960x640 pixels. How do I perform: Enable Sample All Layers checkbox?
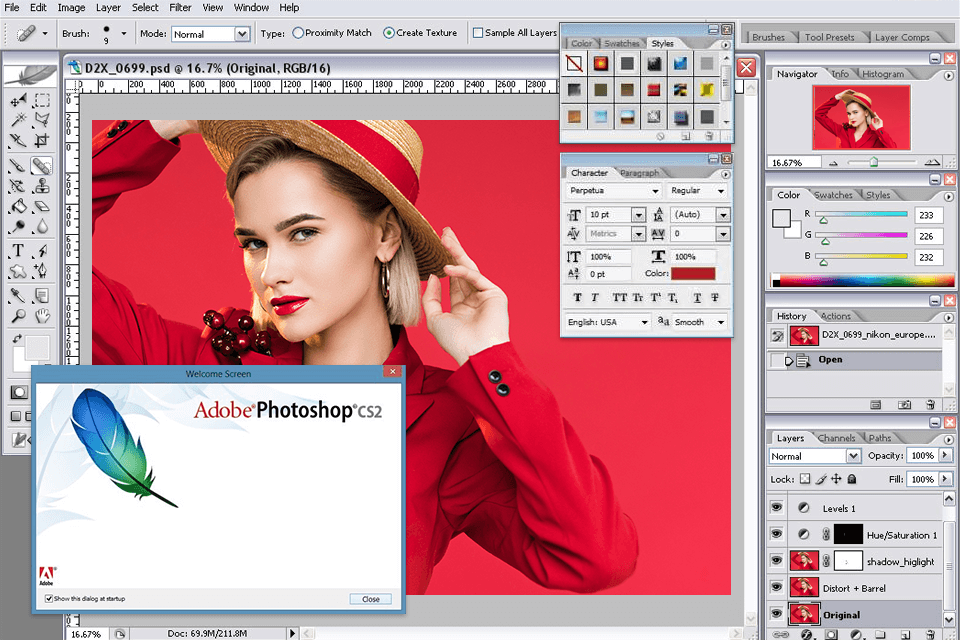(x=478, y=33)
